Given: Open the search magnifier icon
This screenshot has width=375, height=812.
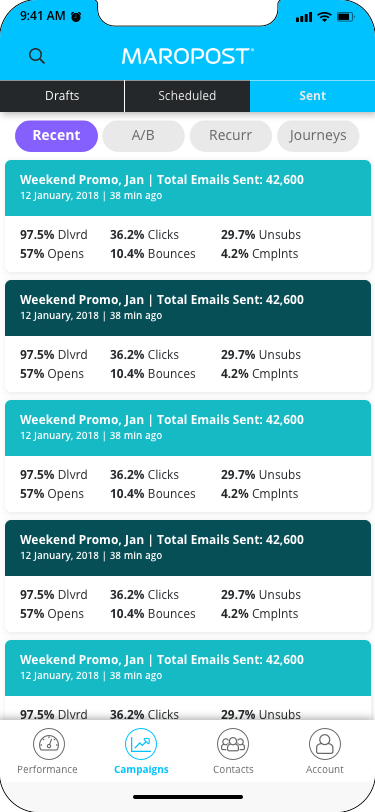Looking at the screenshot, I should (37, 56).
